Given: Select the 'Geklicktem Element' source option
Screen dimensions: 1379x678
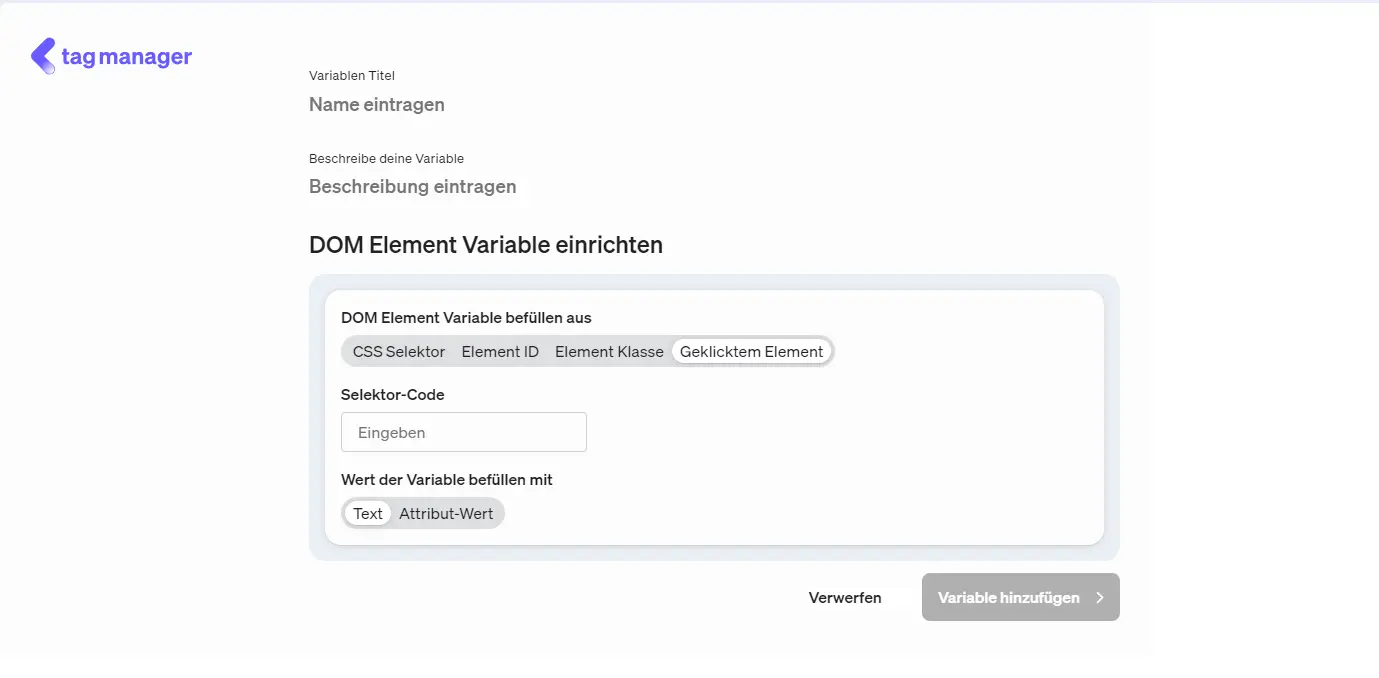Looking at the screenshot, I should [751, 351].
